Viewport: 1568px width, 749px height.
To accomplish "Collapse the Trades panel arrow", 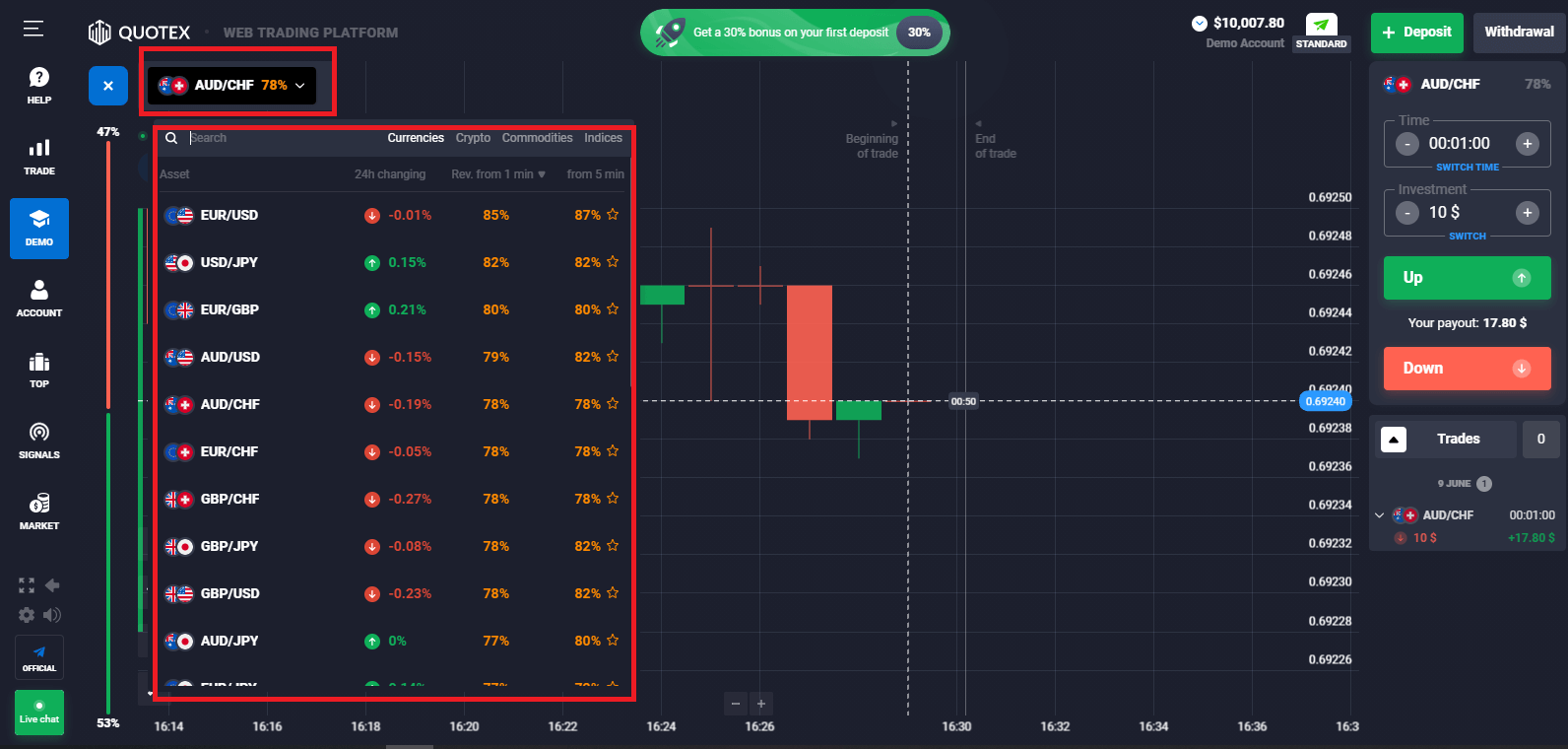I will pyautogui.click(x=1394, y=440).
